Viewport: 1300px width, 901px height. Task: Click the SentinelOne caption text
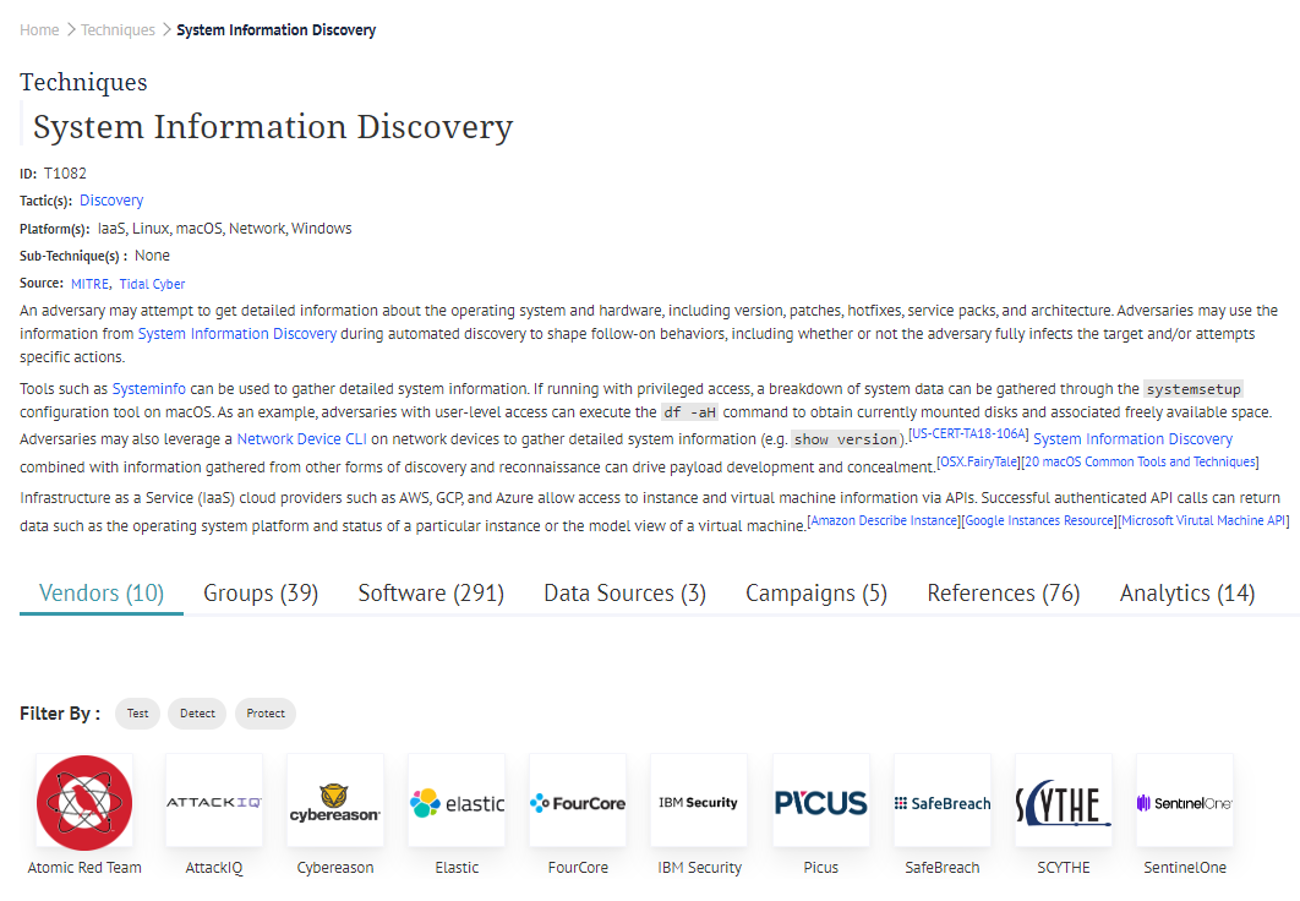click(1185, 868)
